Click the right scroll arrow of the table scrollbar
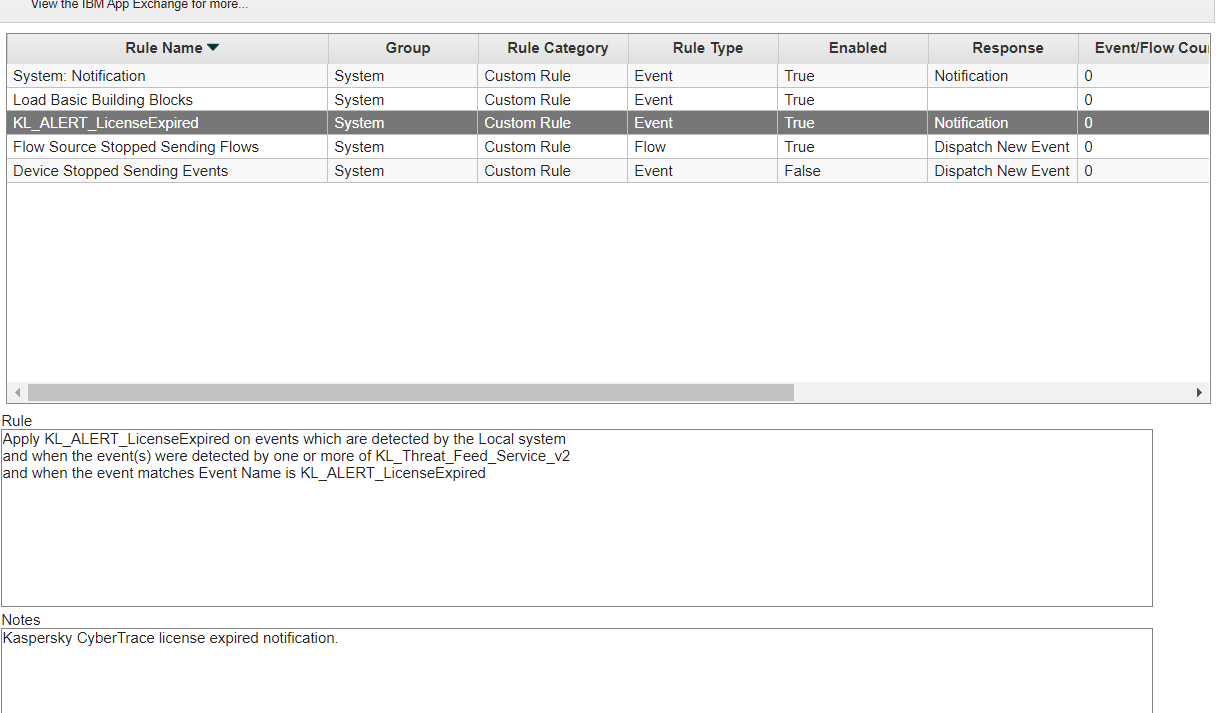 [x=1199, y=392]
